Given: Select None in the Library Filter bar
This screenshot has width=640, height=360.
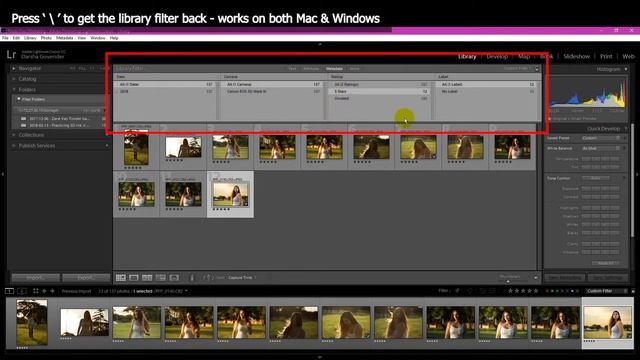Looking at the screenshot, I should [354, 69].
